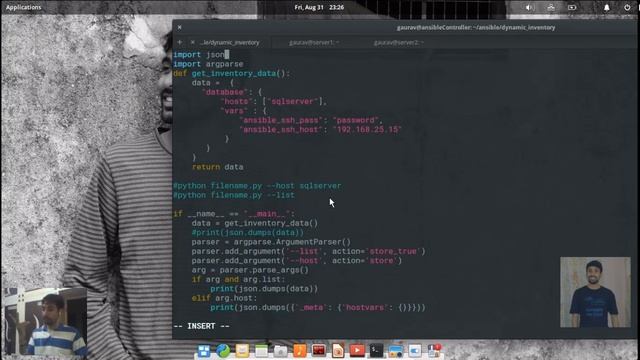This screenshot has height=360, width=640.
Task: Switch to the gaurav@server2 tab
Action: click(399, 42)
